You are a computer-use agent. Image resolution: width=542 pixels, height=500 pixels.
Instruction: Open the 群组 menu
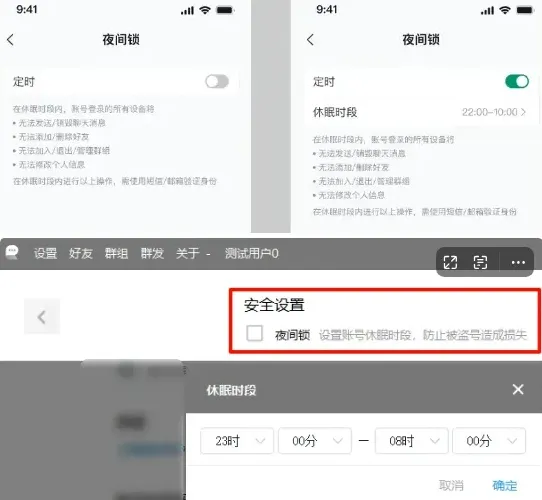point(116,253)
